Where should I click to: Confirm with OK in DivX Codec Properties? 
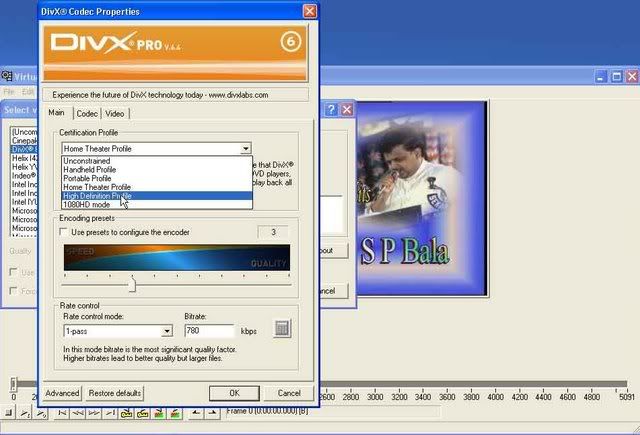234,393
